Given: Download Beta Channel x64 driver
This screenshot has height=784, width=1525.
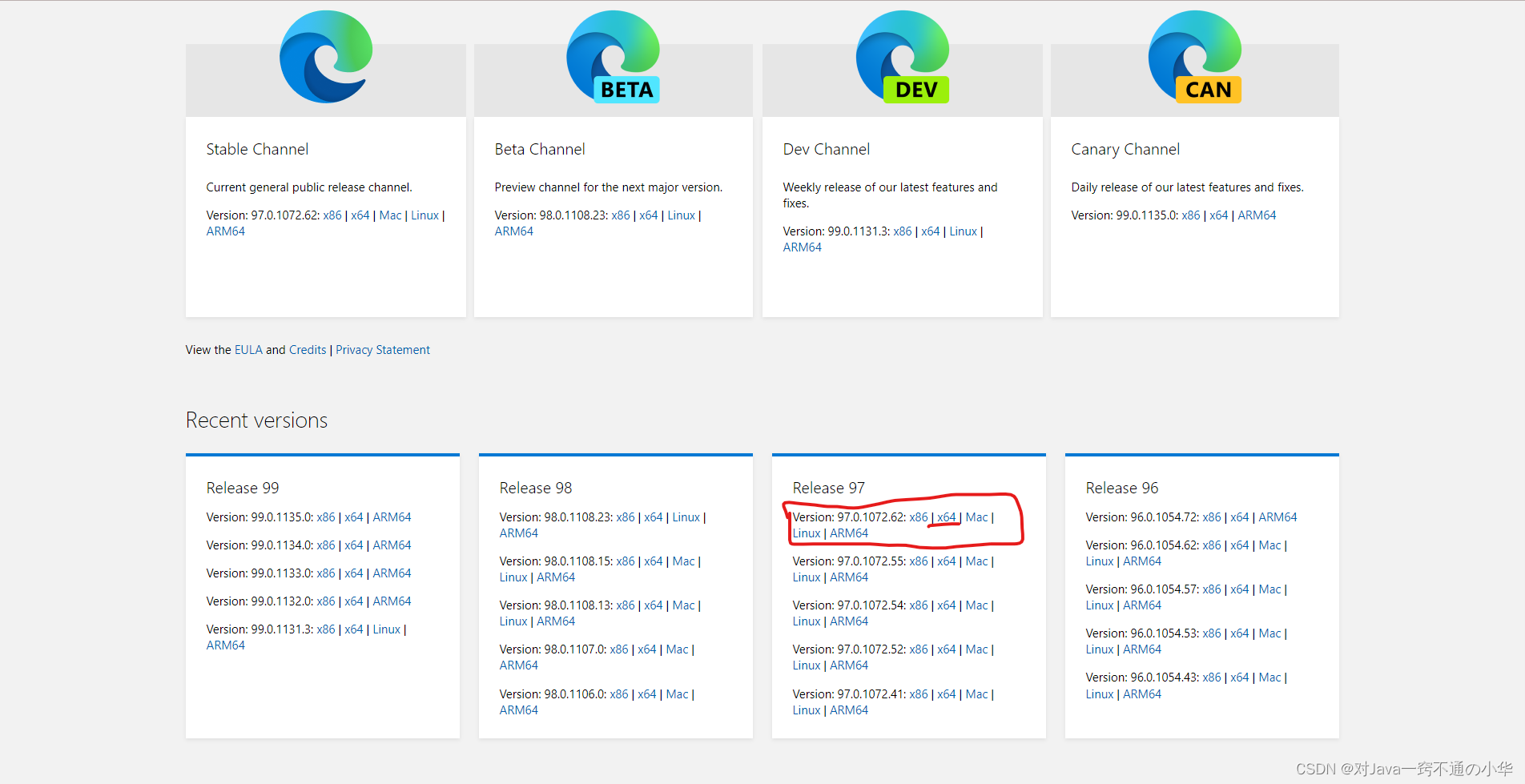Looking at the screenshot, I should (x=649, y=215).
